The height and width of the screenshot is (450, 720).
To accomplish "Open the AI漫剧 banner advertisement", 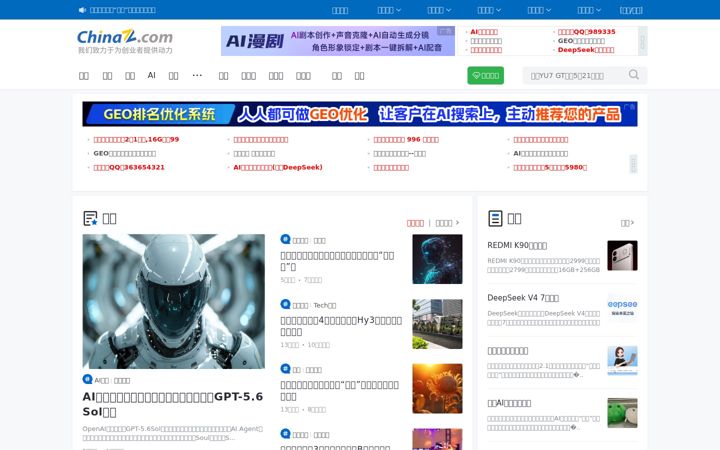I will pyautogui.click(x=338, y=41).
